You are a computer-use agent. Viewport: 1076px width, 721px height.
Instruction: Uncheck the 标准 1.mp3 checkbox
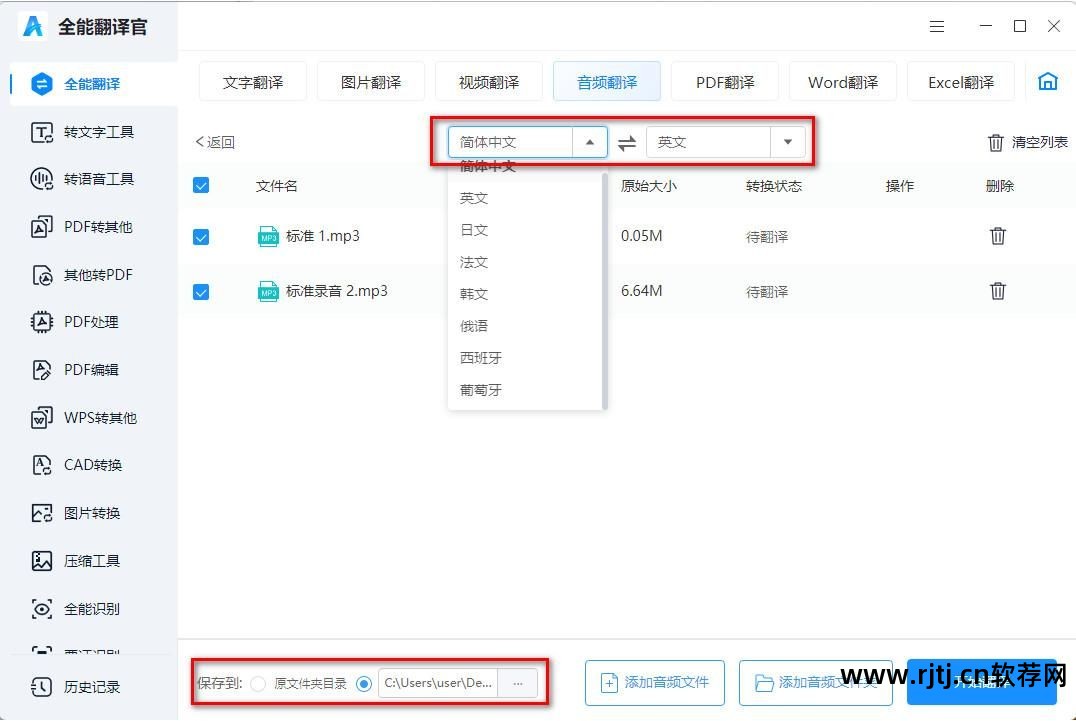pos(201,237)
